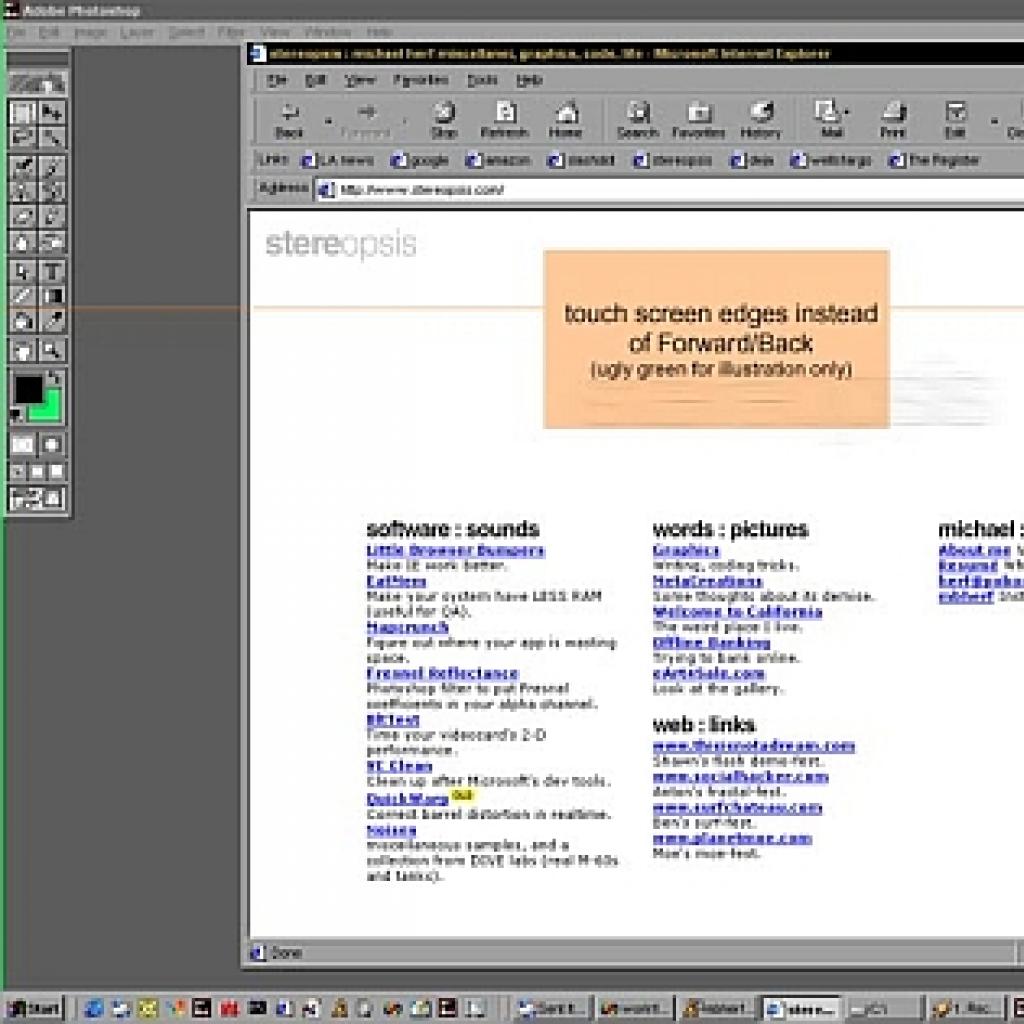The width and height of the screenshot is (1024, 1024).
Task: Select the Rectangular Marquee tool in Photoshop
Action: coord(22,113)
